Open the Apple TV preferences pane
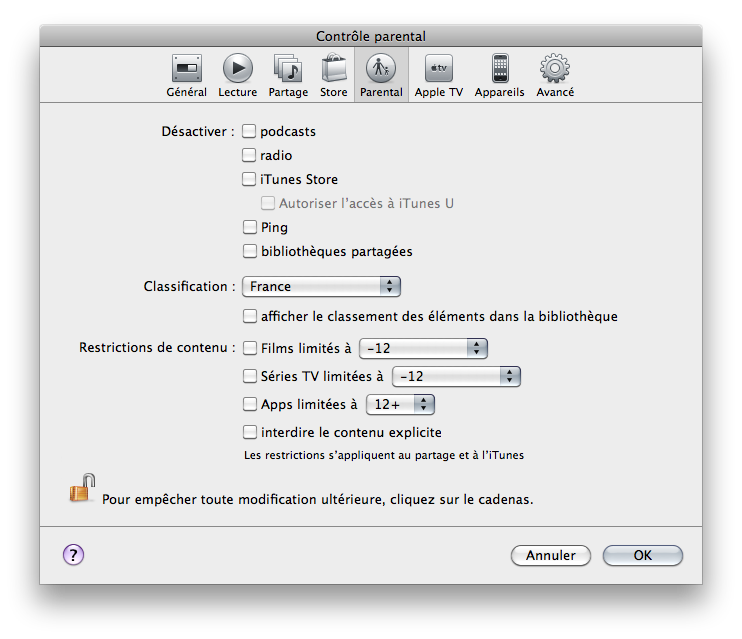The height and width of the screenshot is (639, 742). point(438,75)
